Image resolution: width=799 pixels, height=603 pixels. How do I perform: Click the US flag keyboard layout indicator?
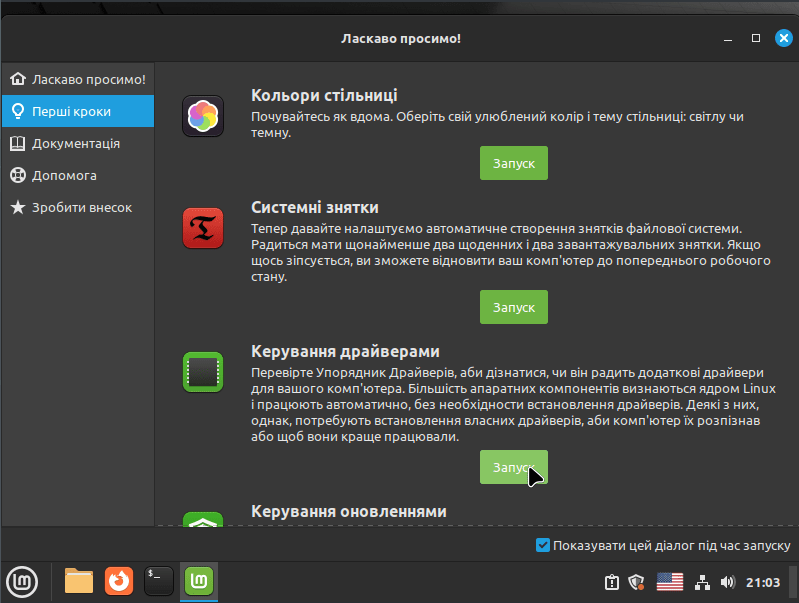670,582
